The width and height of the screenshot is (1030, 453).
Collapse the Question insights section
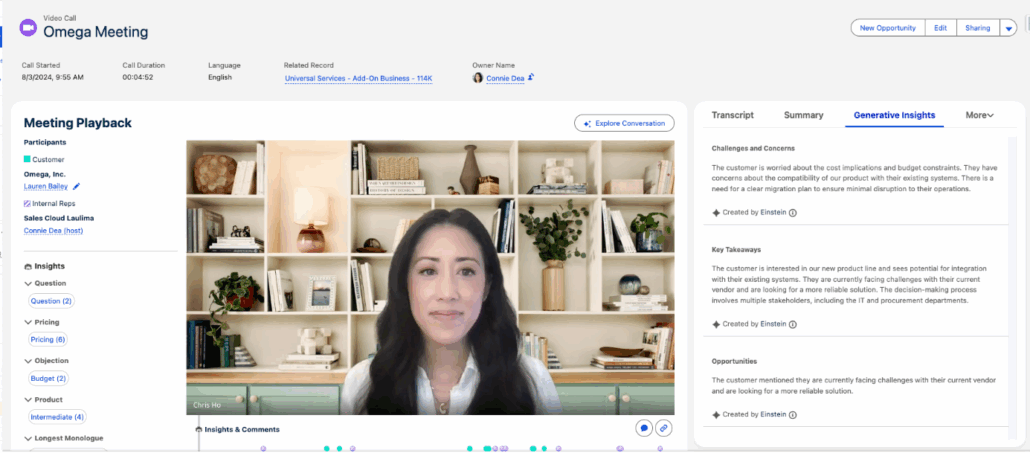point(27,284)
